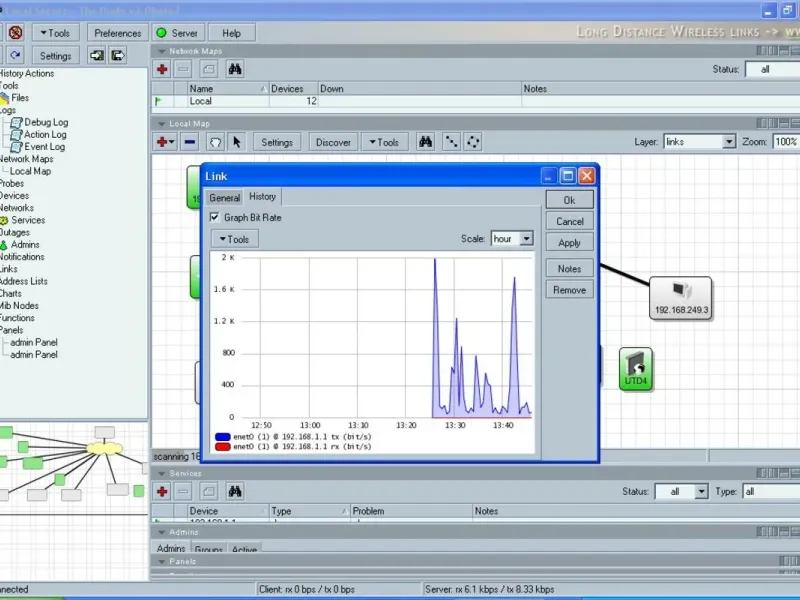Click the export arrow icon beside Settings
800x600 pixels.
117,55
